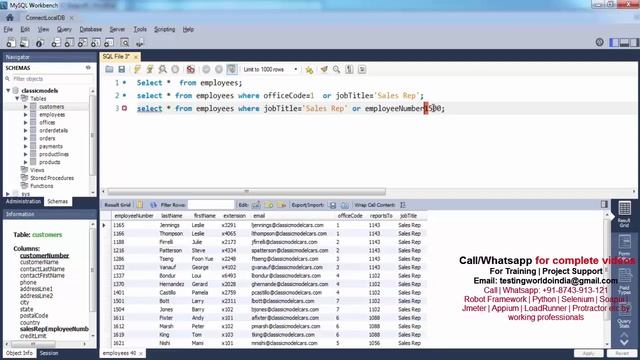Open script file icon in SQL editor
The height and width of the screenshot is (360, 640).
(x=109, y=69)
